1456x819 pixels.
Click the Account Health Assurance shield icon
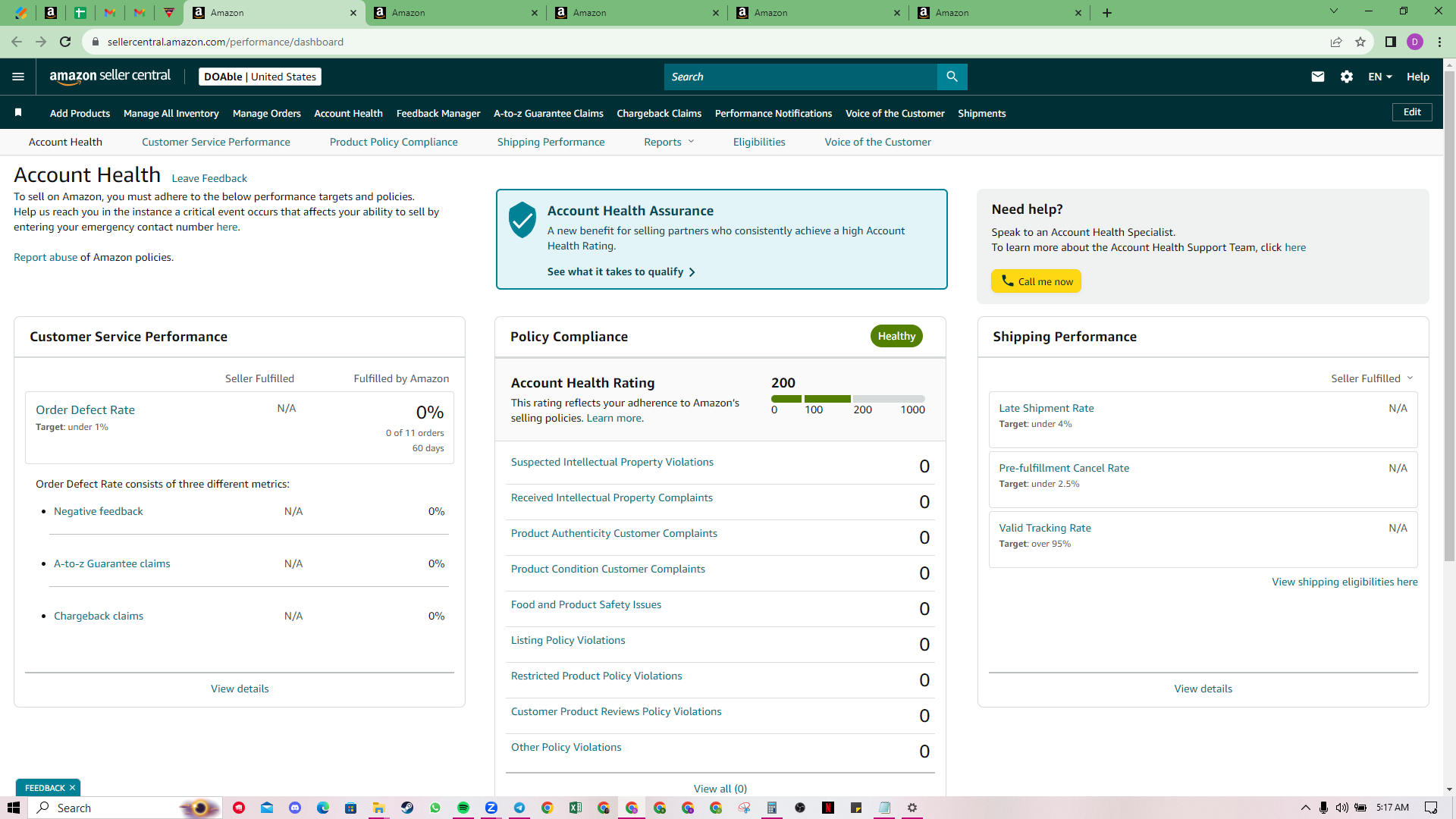[x=522, y=220]
